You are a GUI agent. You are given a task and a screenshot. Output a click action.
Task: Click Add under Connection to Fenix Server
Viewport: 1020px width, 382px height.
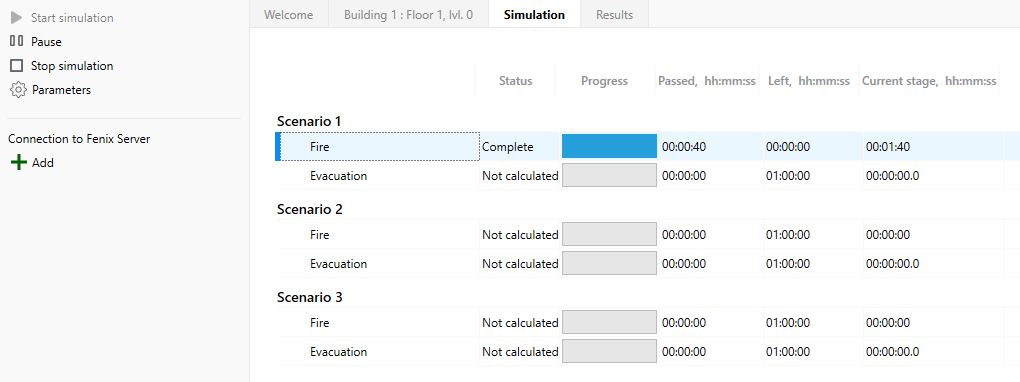pos(43,163)
